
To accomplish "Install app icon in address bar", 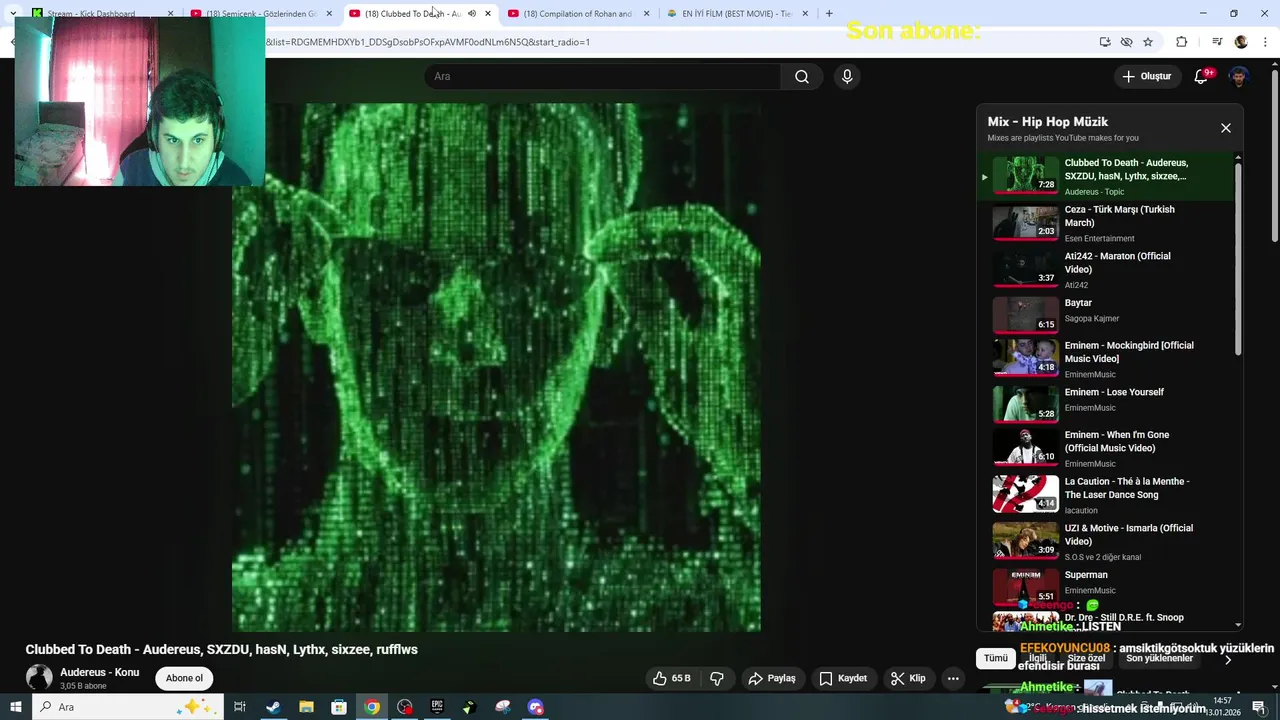I will [x=1104, y=42].
